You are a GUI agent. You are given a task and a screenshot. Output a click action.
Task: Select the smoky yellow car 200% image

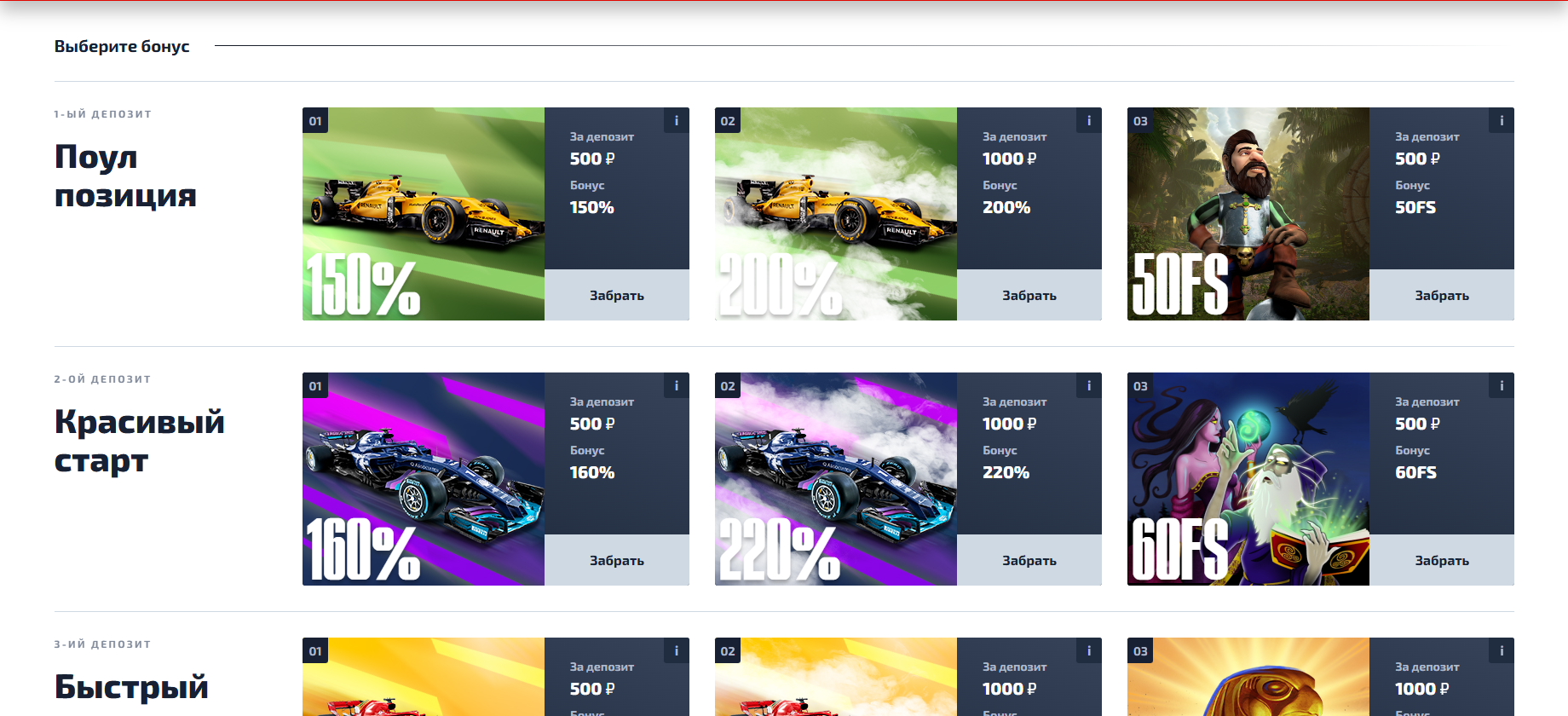pos(835,213)
